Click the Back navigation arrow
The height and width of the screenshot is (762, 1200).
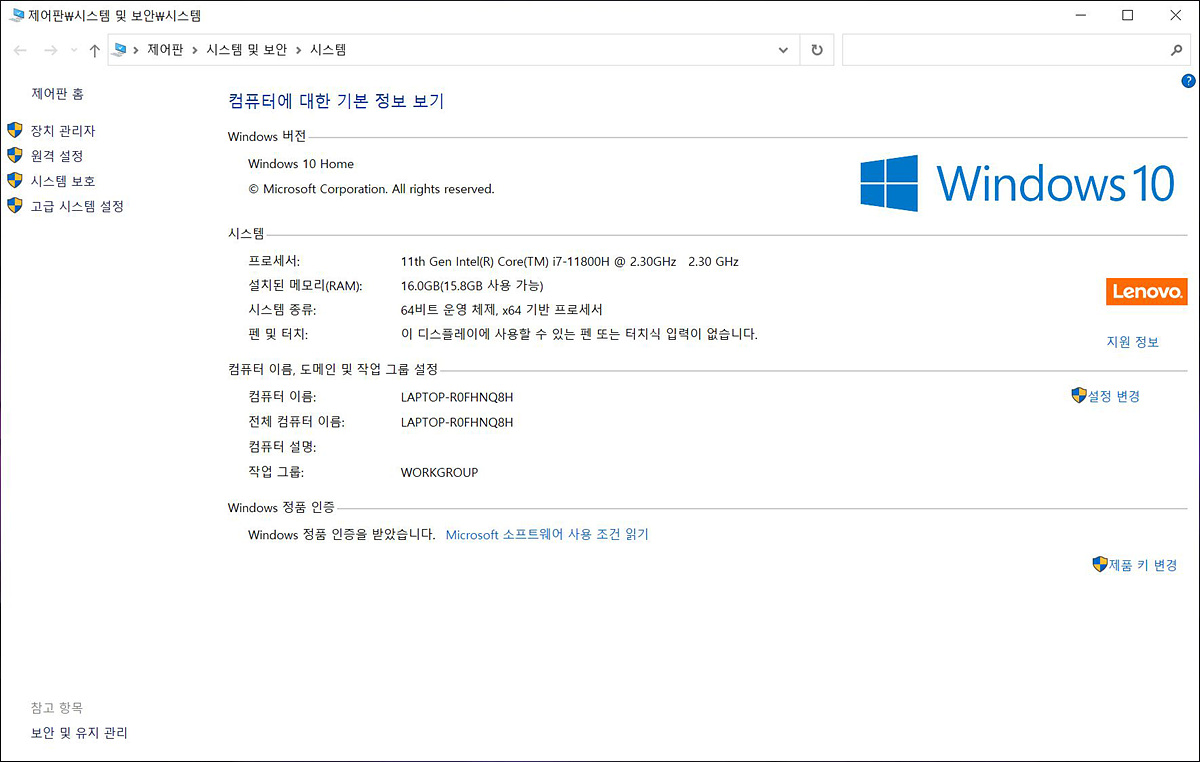(x=21, y=50)
